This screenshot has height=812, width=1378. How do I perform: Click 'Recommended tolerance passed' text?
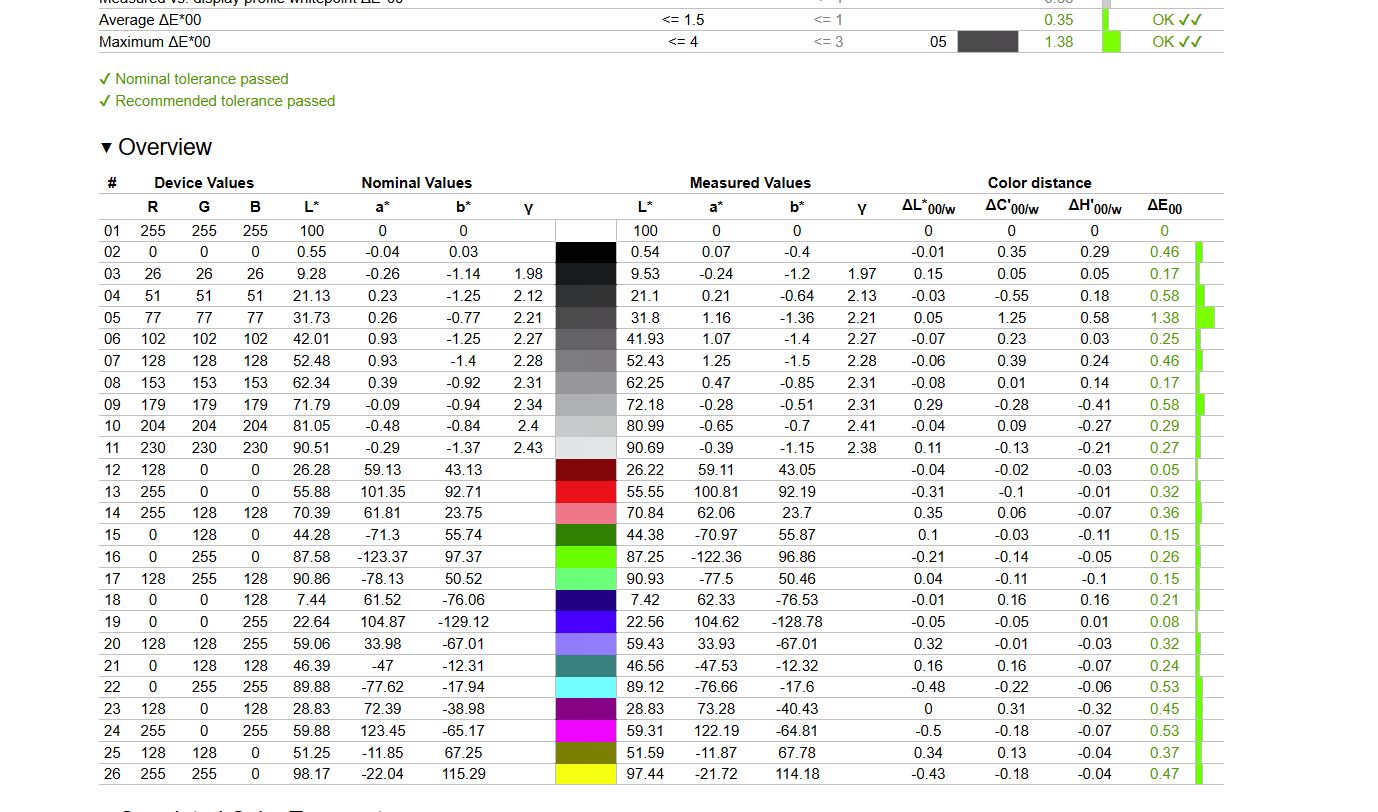click(225, 101)
